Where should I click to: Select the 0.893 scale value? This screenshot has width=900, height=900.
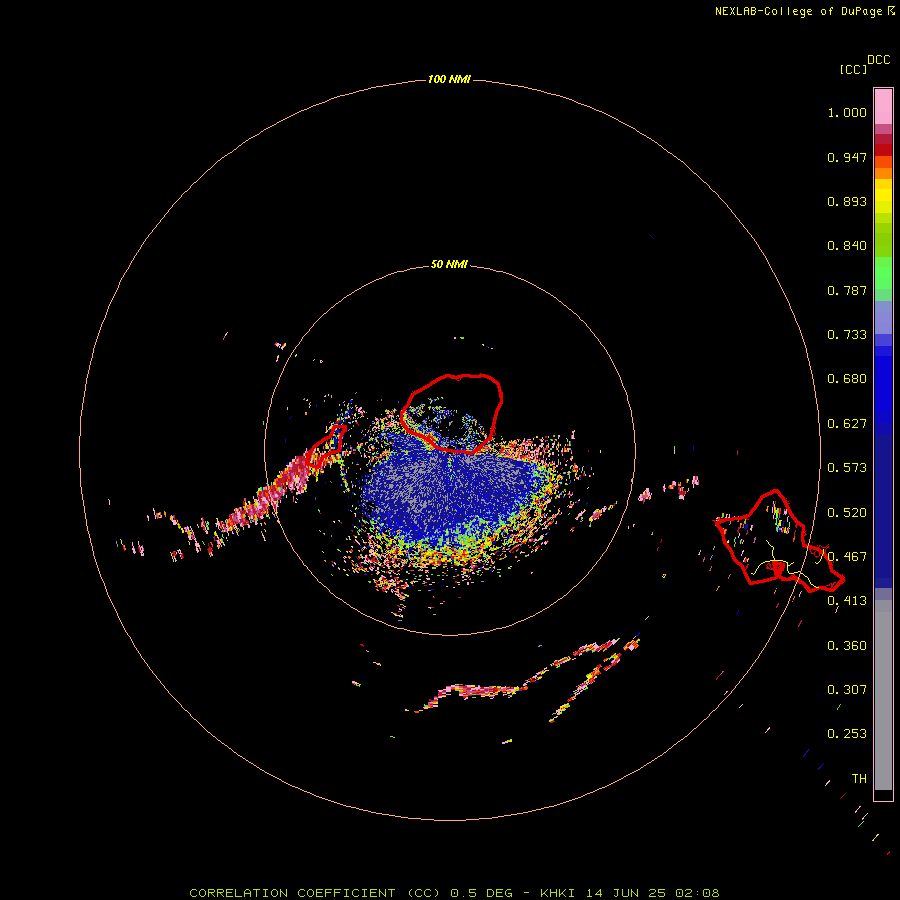(847, 201)
